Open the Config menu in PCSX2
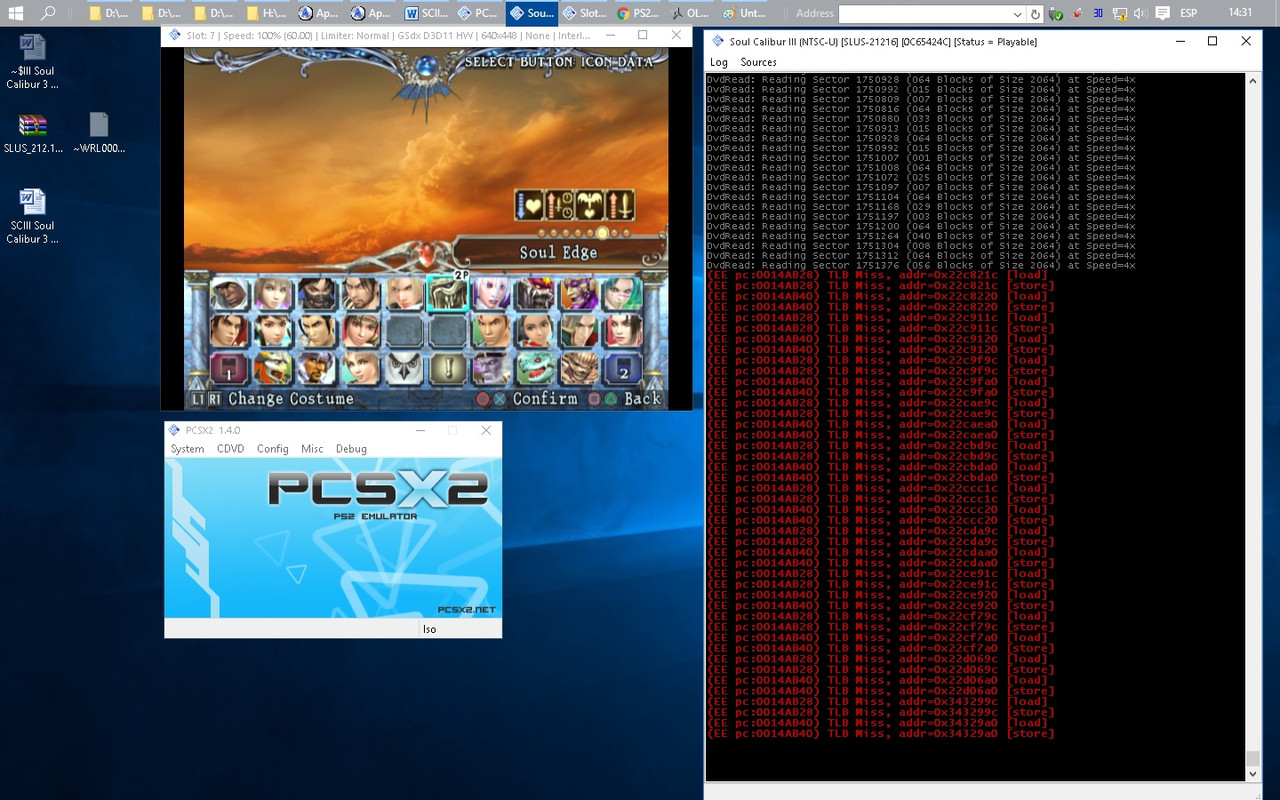 tap(272, 449)
